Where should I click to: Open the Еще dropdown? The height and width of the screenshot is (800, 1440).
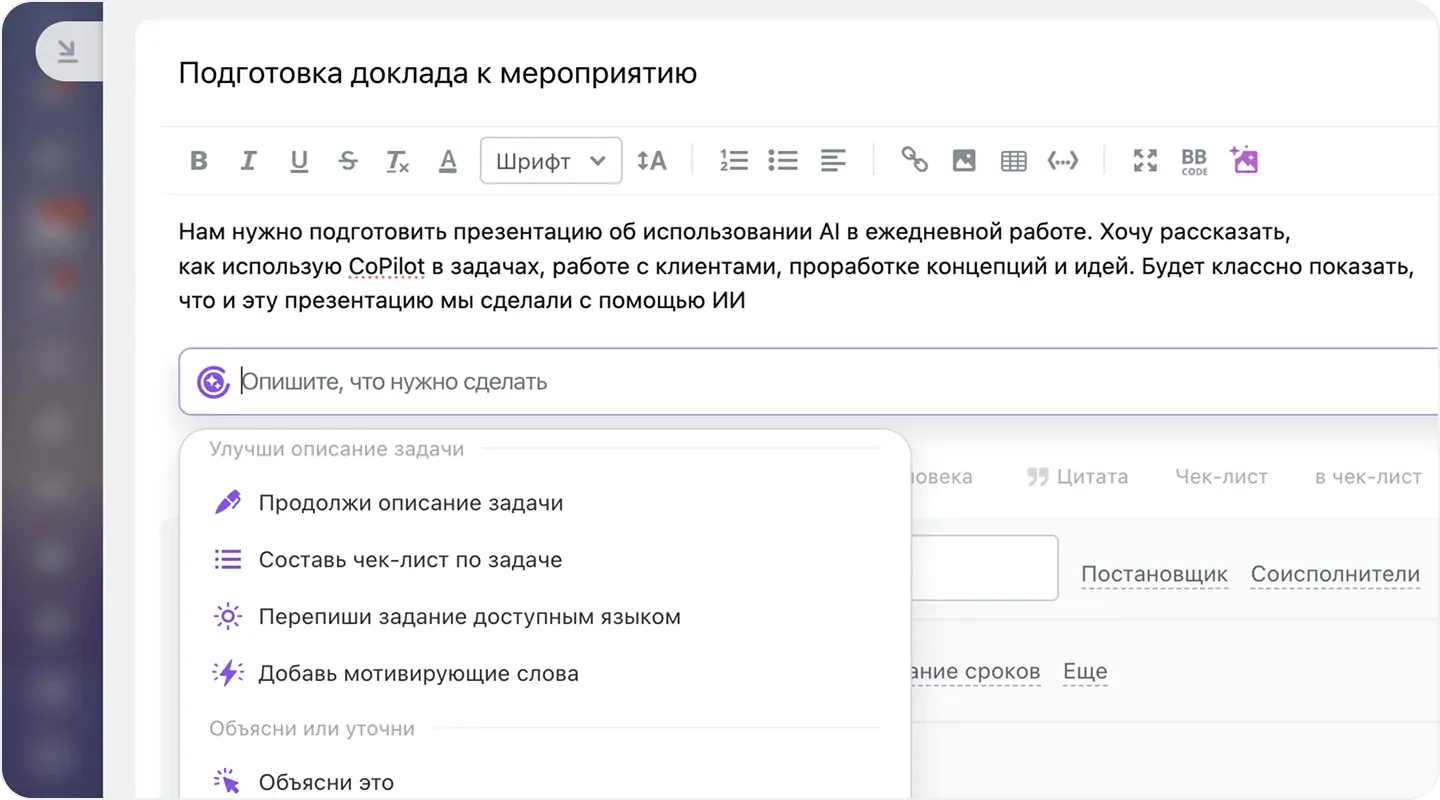1085,671
